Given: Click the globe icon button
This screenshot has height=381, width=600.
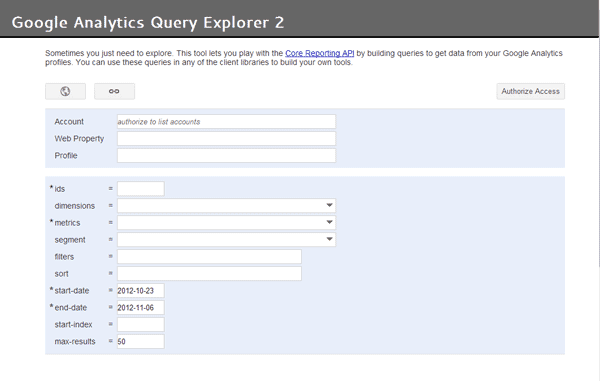Looking at the screenshot, I should pos(65,91).
